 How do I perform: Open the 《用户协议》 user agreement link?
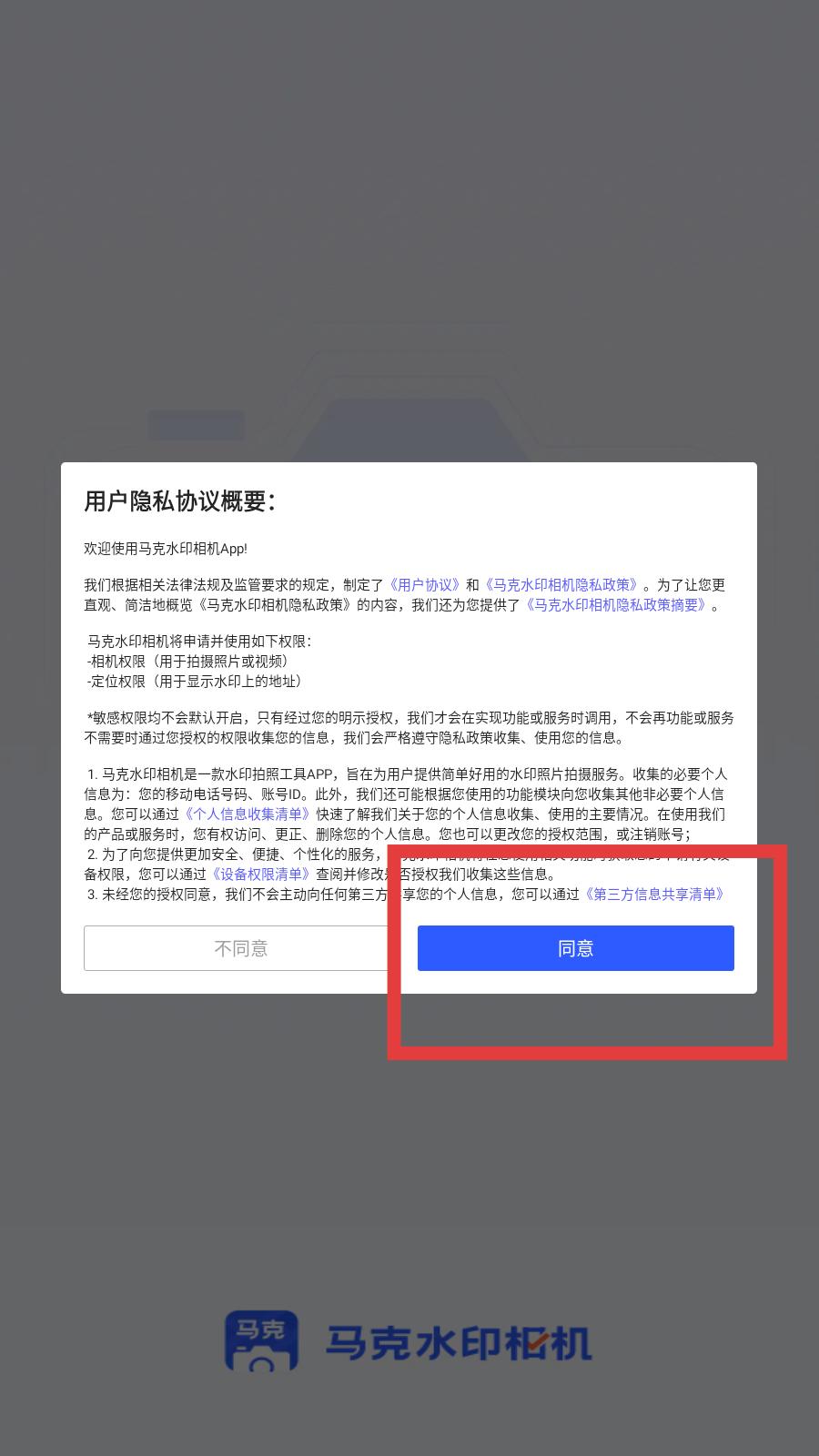point(425,585)
